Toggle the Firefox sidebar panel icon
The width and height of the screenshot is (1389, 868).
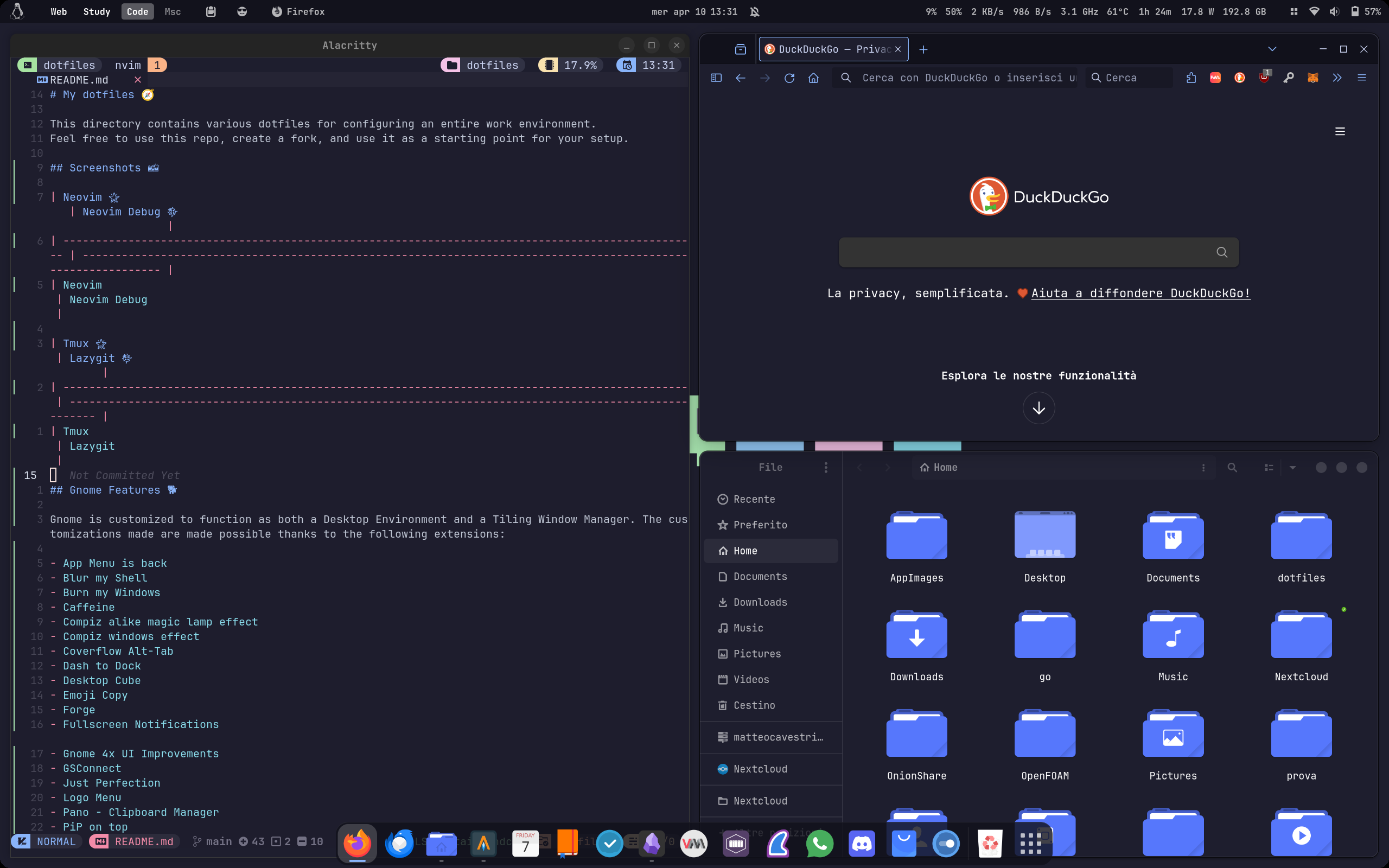pyautogui.click(x=716, y=78)
